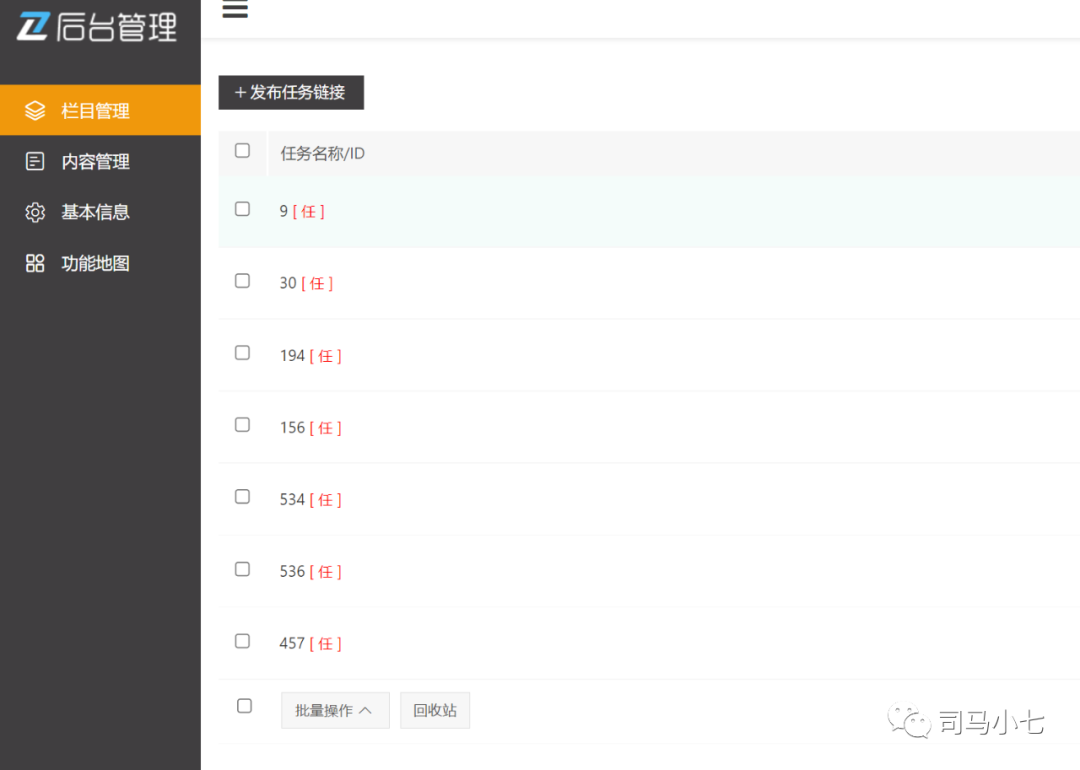Click the task row labeled 457
This screenshot has height=770, width=1080.
coord(649,643)
